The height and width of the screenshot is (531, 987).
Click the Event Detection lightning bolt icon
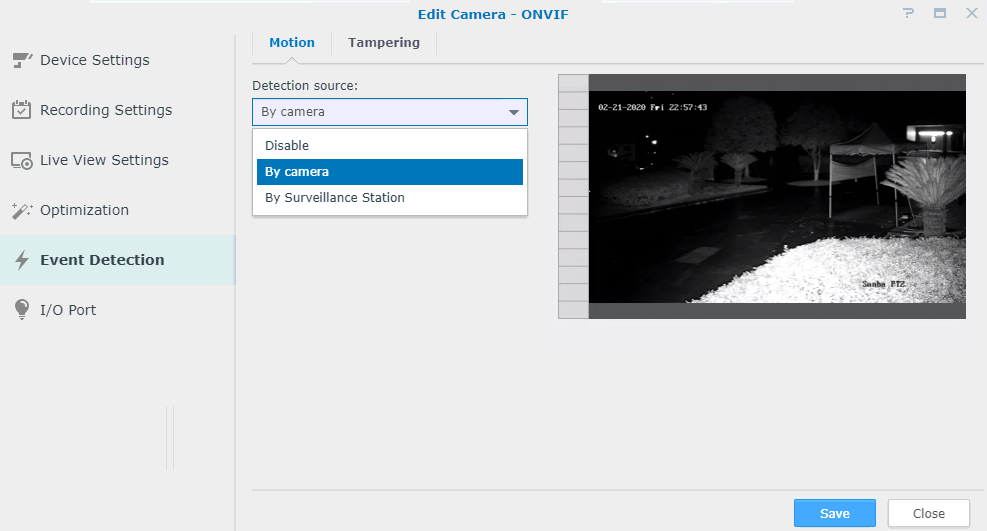click(22, 260)
